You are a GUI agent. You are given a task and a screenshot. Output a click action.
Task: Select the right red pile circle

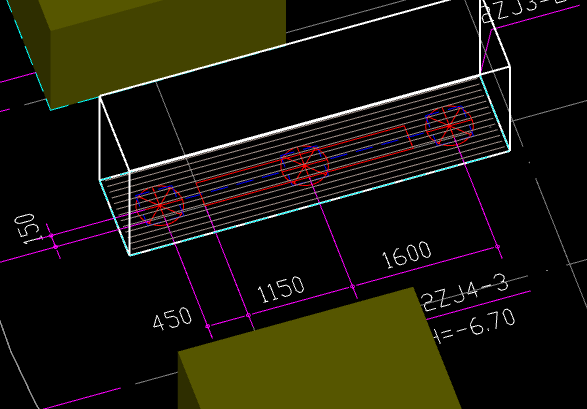(450, 126)
